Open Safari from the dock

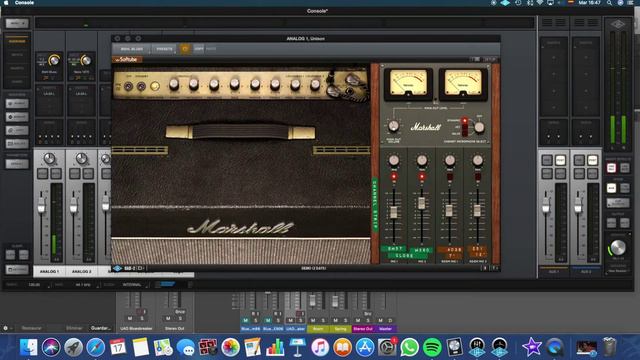96,347
